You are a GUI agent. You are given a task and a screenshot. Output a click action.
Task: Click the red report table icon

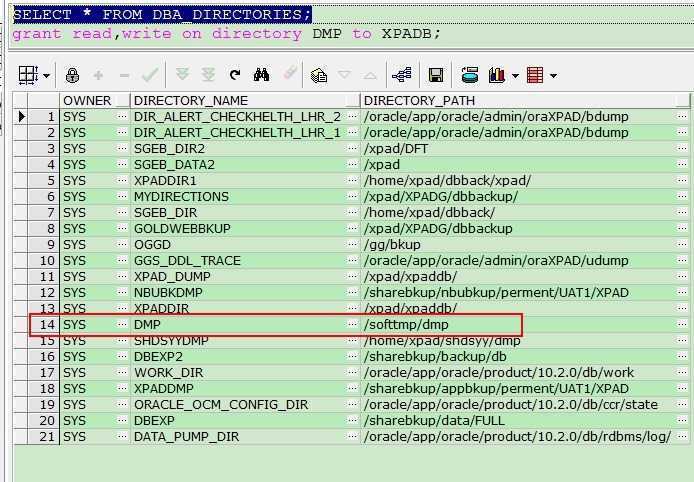point(535,75)
